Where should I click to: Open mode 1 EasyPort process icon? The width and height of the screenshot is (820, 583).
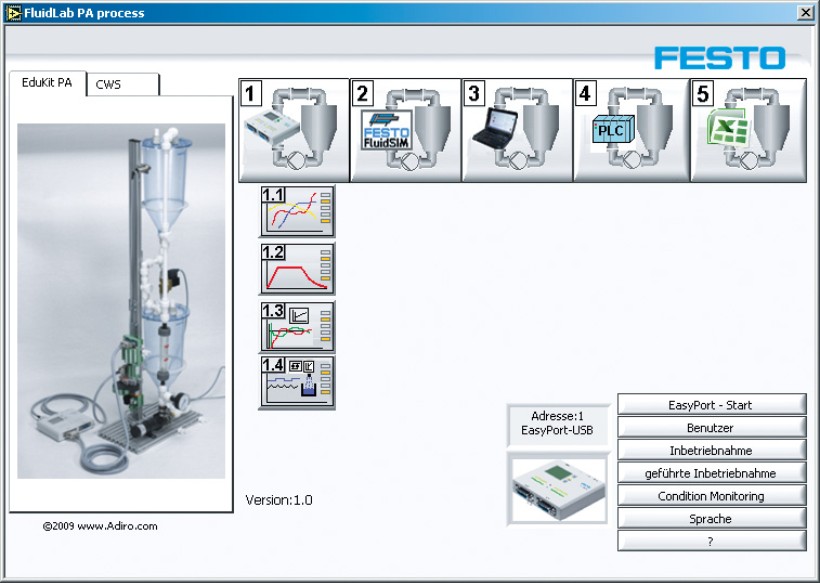(294, 130)
